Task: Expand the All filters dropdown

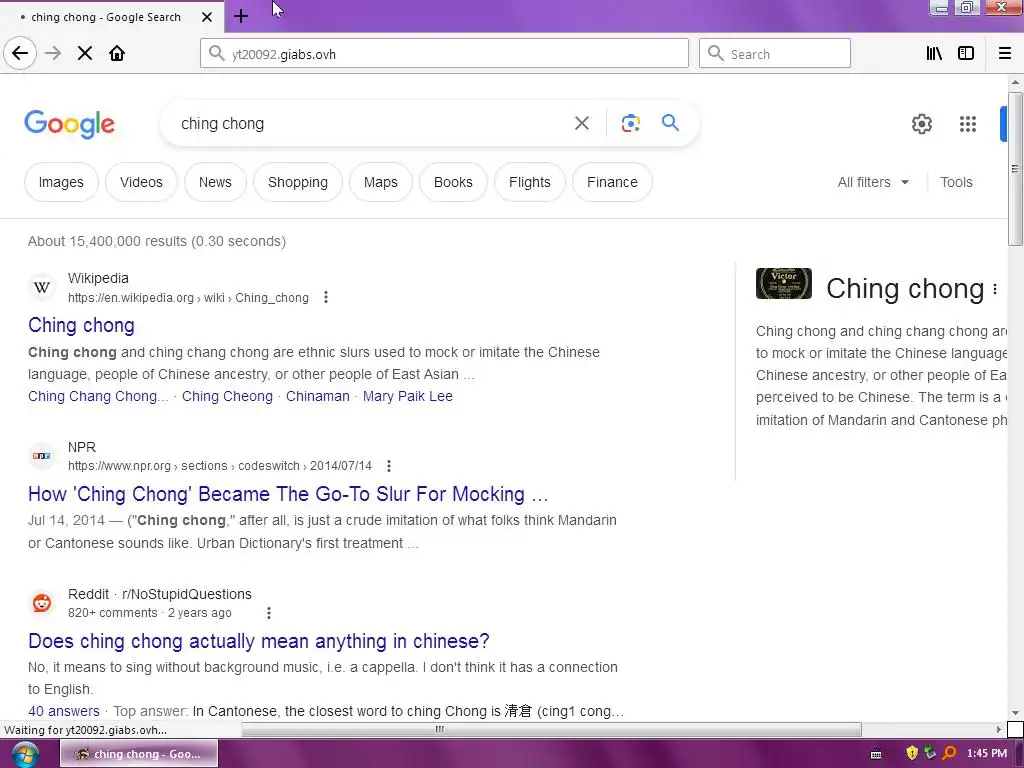Action: [x=873, y=182]
